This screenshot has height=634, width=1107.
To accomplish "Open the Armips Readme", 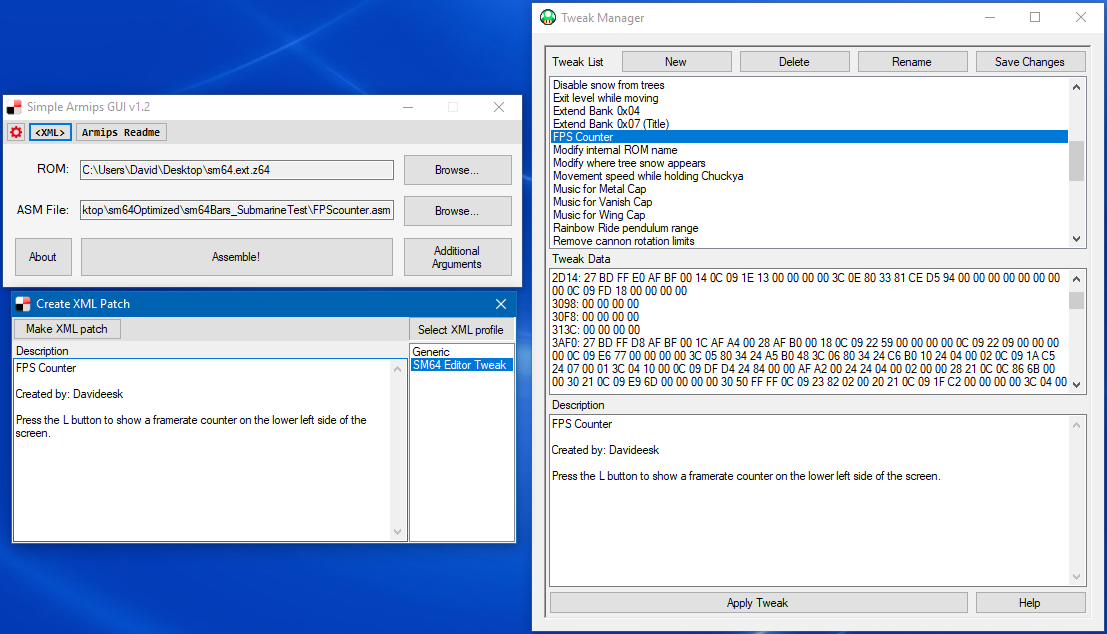I will click(x=121, y=132).
